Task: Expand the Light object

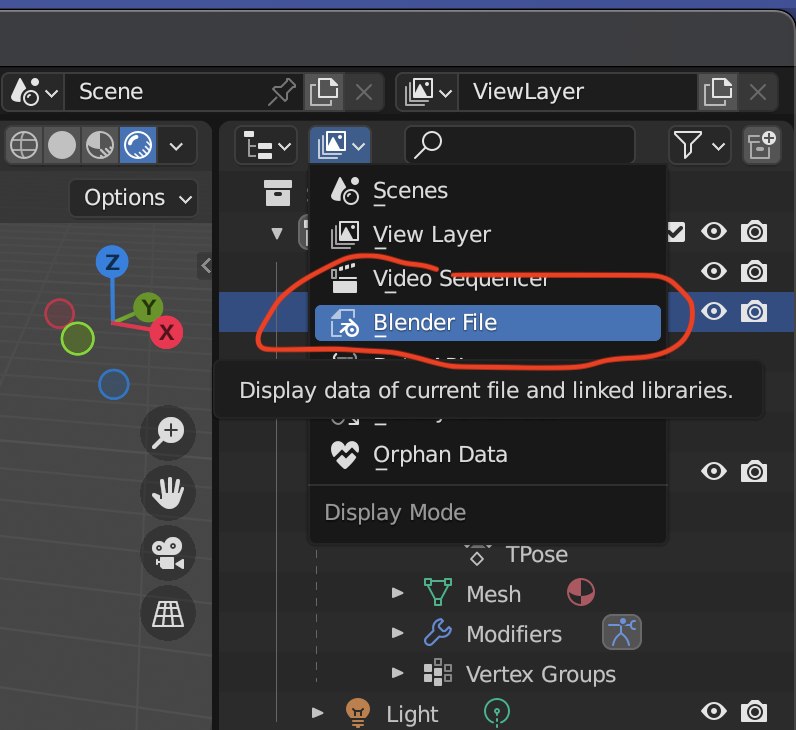Action: click(318, 713)
